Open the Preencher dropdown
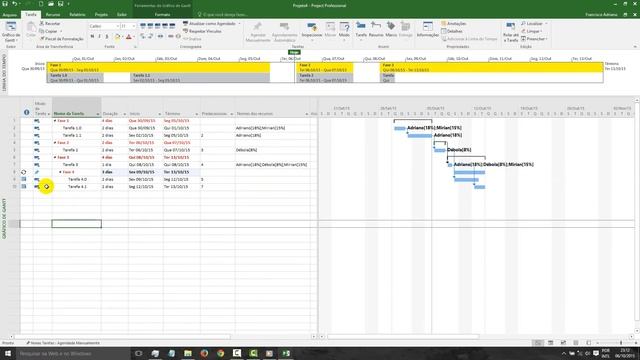The width and height of the screenshot is (640, 360). pyautogui.click(x=534, y=39)
